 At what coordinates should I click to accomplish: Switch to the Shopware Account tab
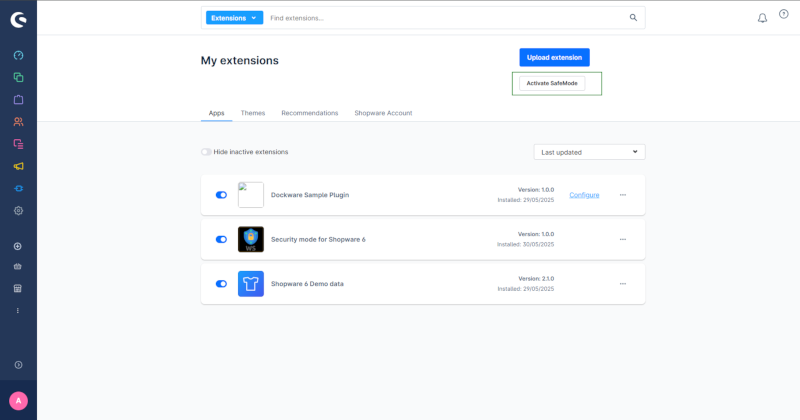tap(383, 113)
